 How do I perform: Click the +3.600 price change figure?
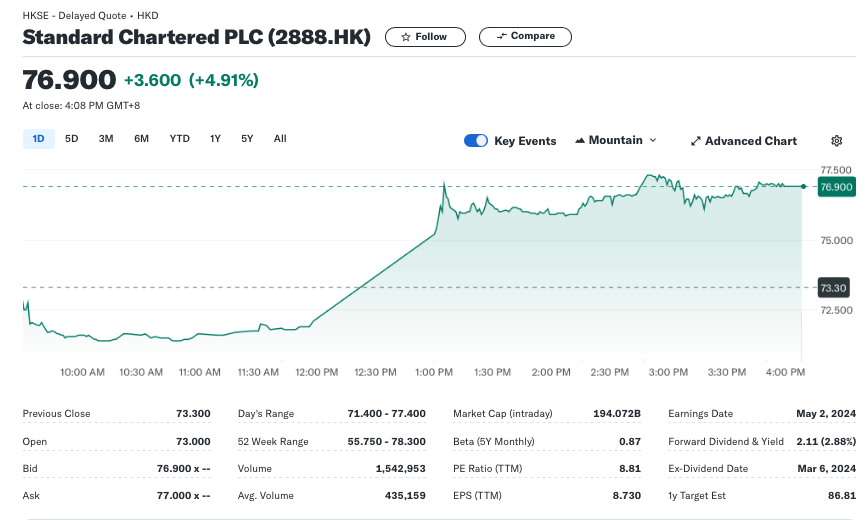[x=152, y=80]
